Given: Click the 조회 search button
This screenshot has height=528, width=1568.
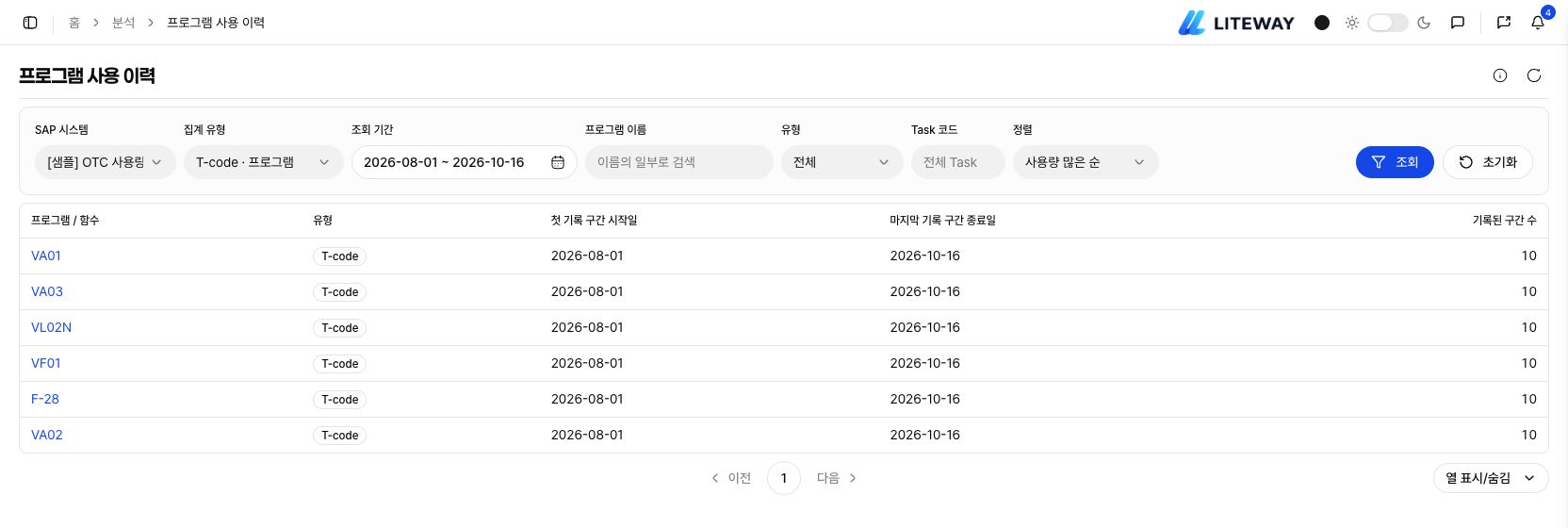Looking at the screenshot, I should tap(1395, 162).
